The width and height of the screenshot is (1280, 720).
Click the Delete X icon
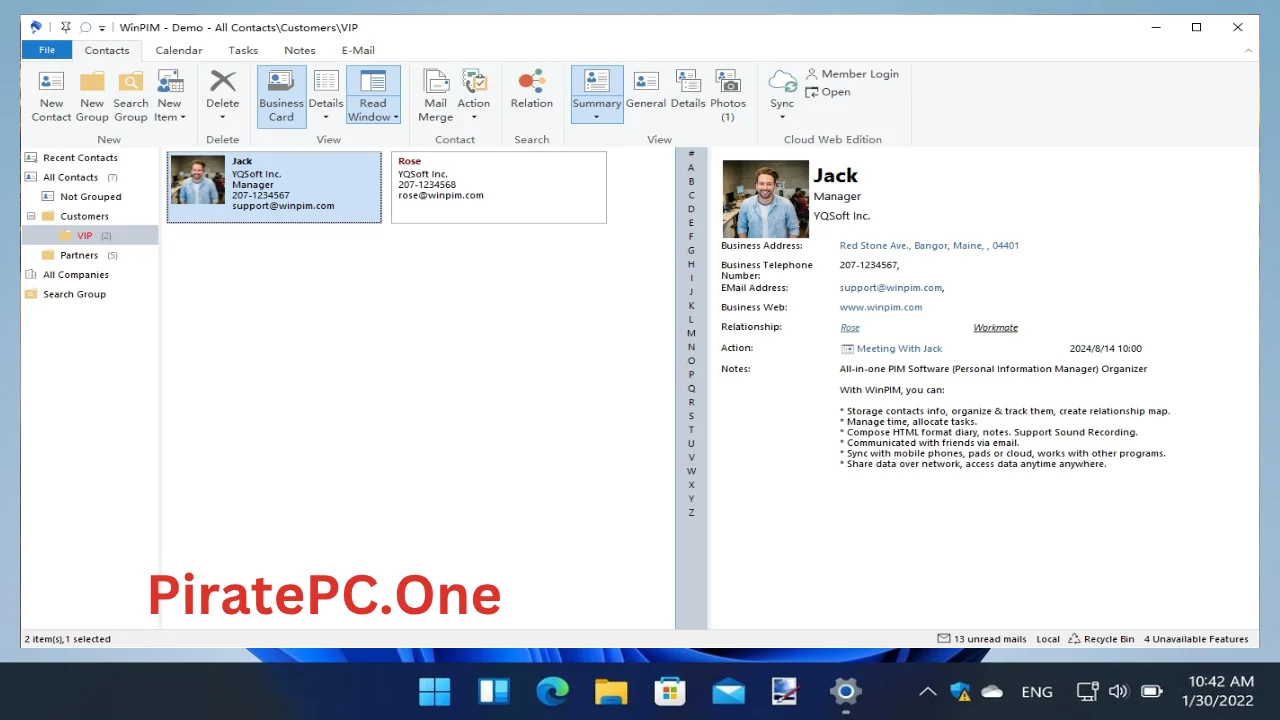point(223,82)
